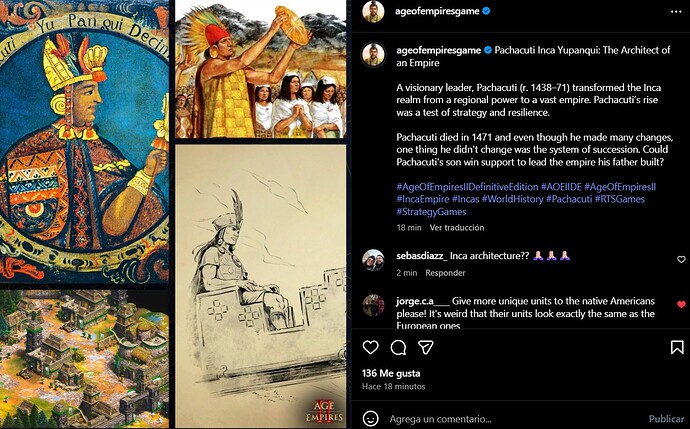Open comment bubble icon under post
Viewport: 690px width, 429px height.
[398, 347]
